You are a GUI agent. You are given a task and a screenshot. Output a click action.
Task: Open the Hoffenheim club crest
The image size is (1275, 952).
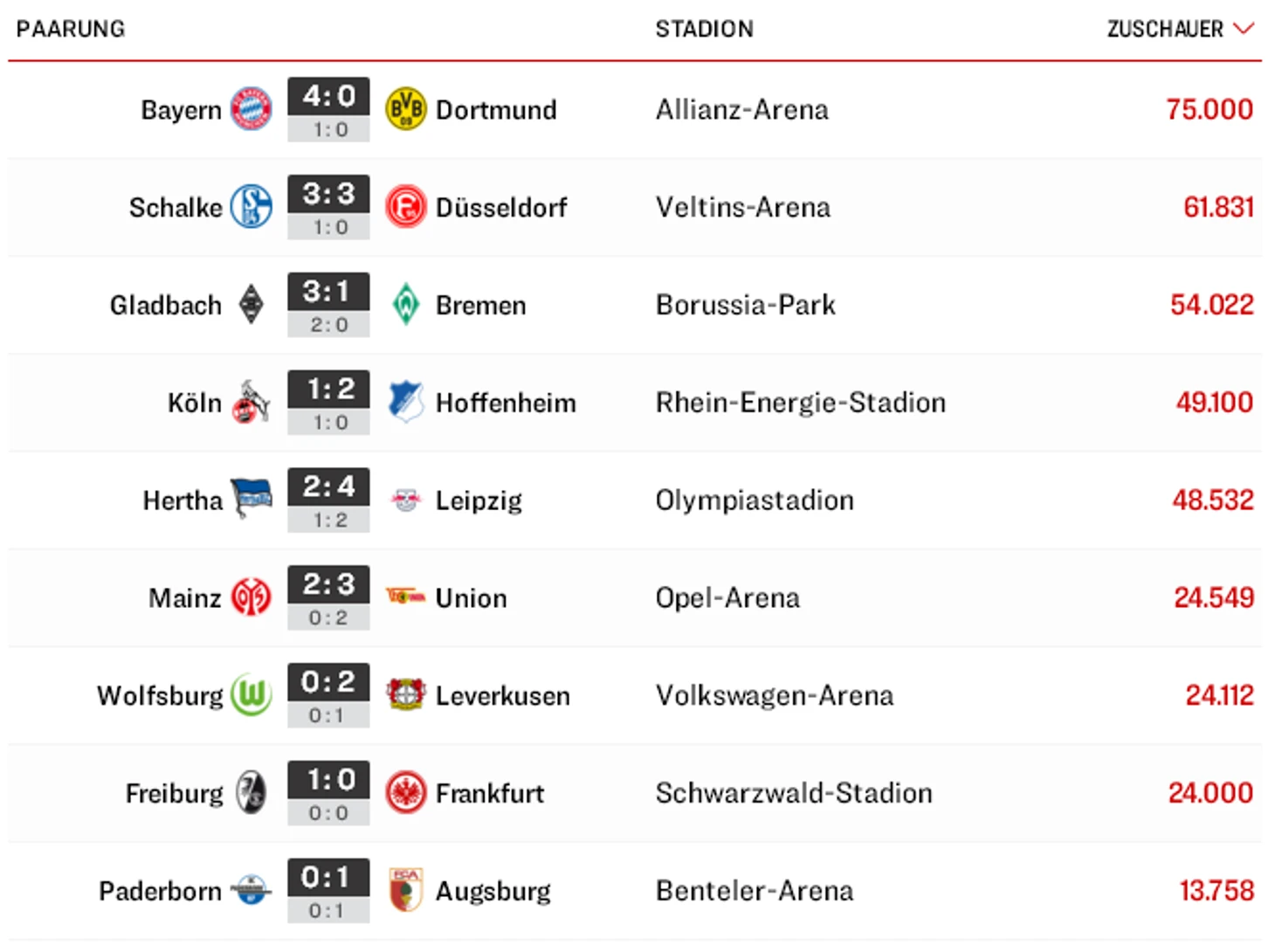(406, 402)
